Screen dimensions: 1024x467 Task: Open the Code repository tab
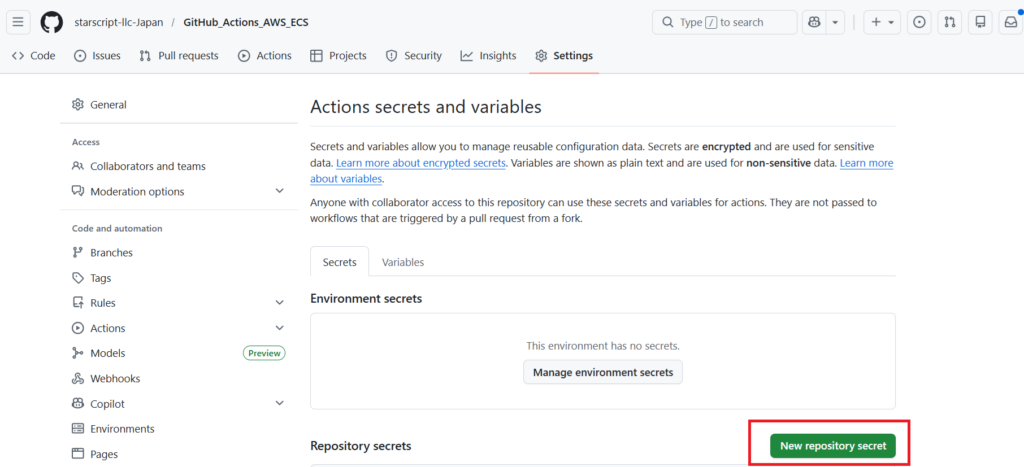[x=33, y=56]
